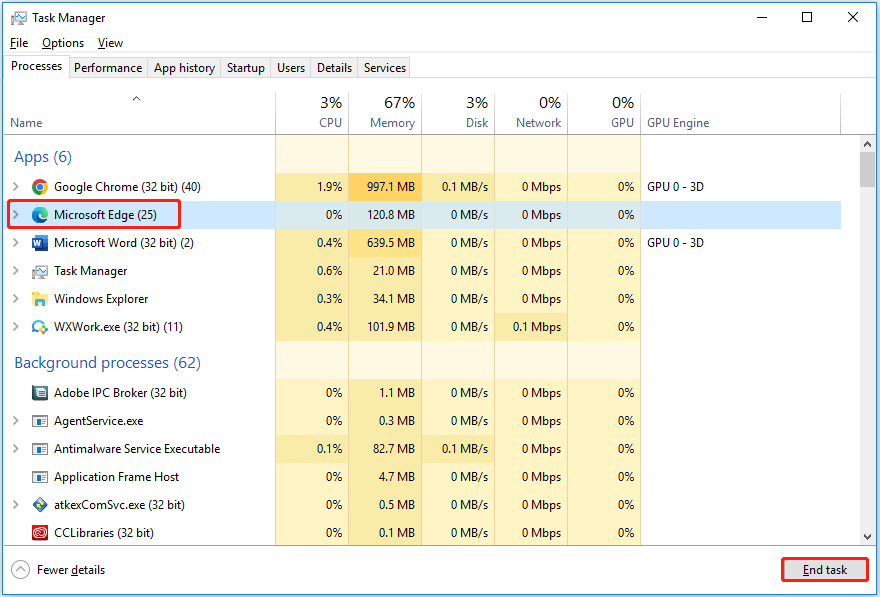The height and width of the screenshot is (597, 880).
Task: Click the Microsoft Word icon
Action: pyautogui.click(x=39, y=242)
